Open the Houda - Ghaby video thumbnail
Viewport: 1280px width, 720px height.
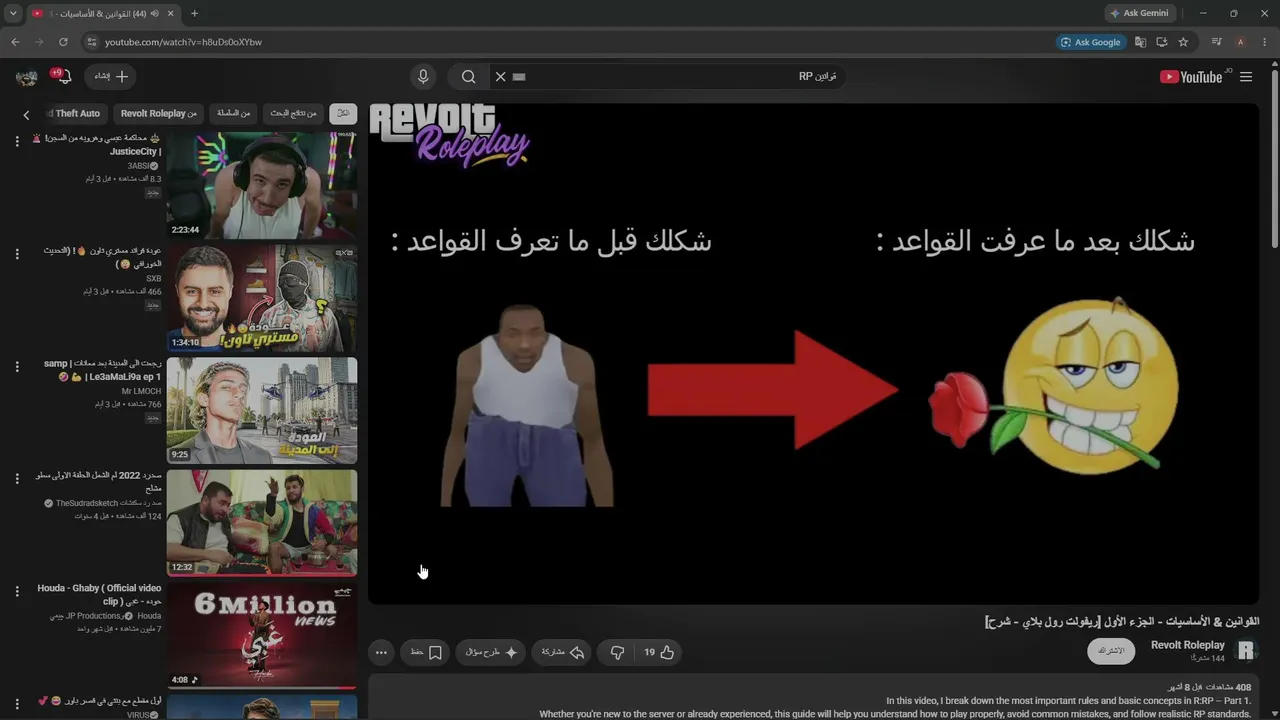[262, 636]
